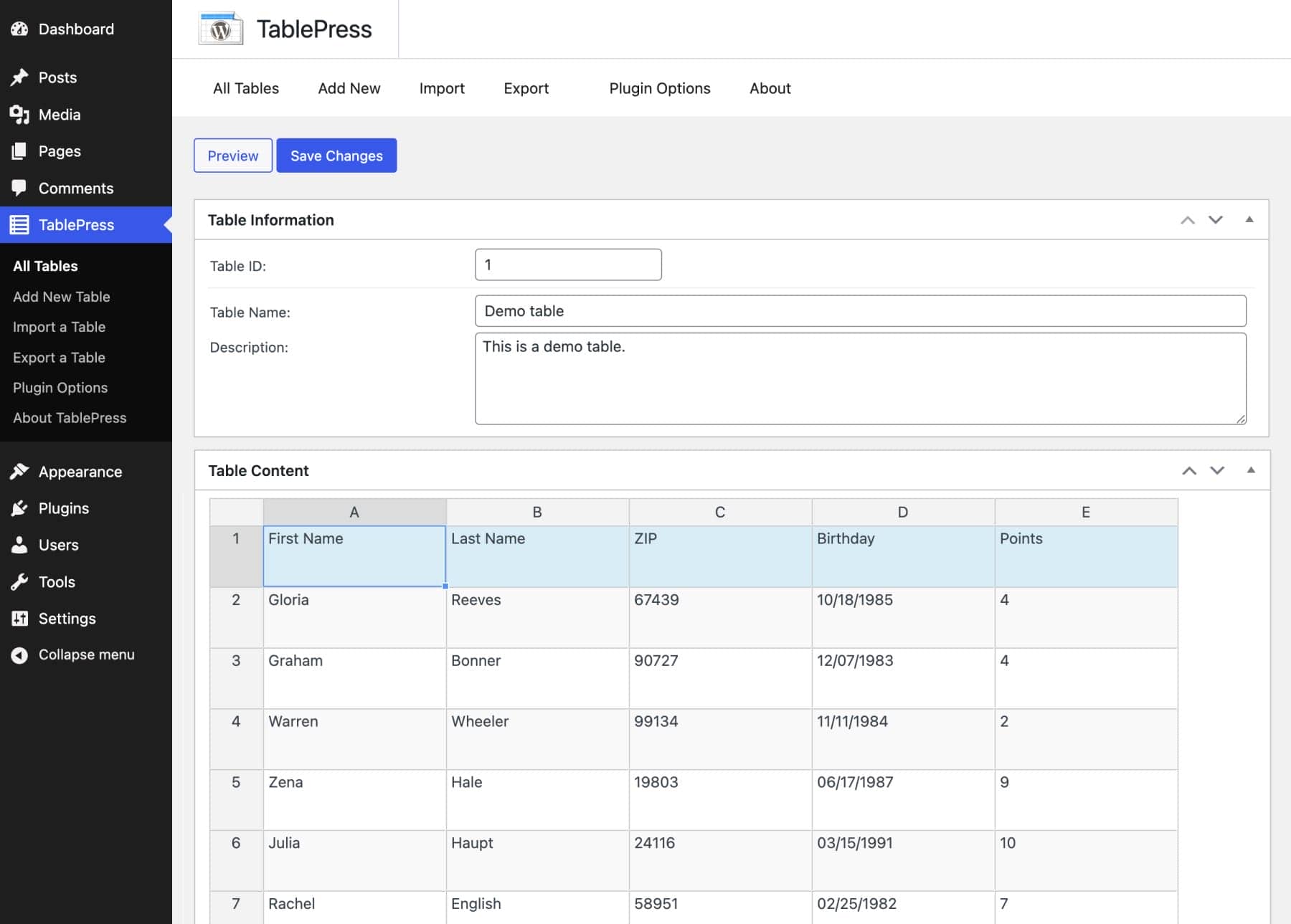Click the Save Changes button

336,155
